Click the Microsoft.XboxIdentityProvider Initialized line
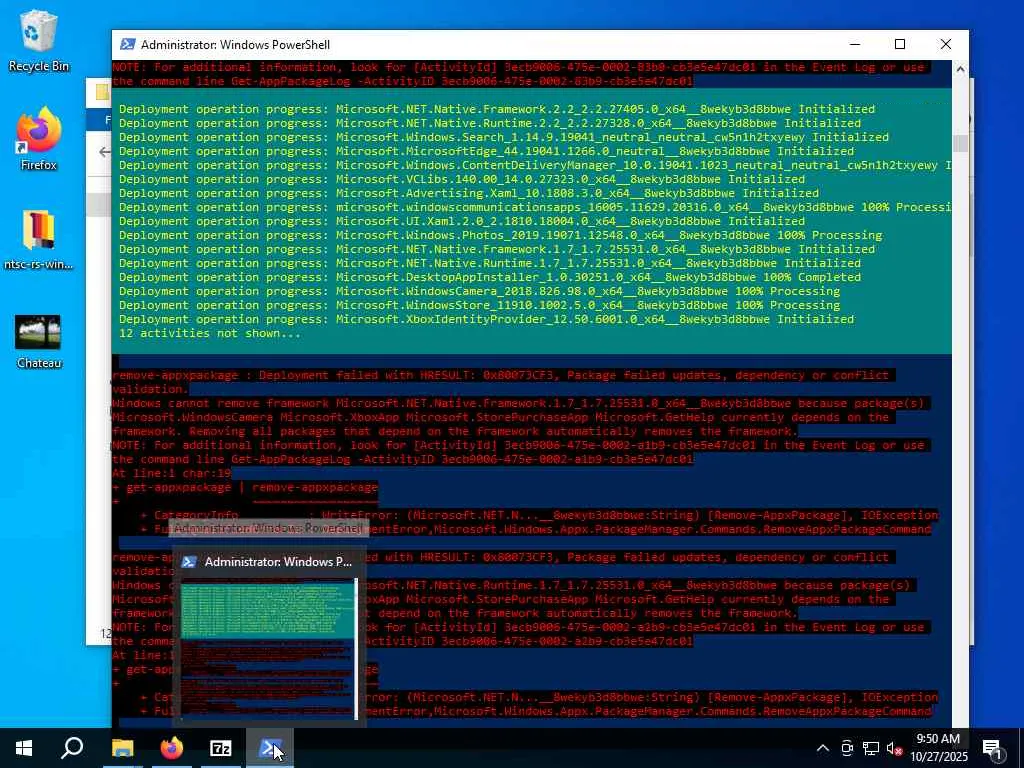This screenshot has width=1024, height=768. click(487, 319)
